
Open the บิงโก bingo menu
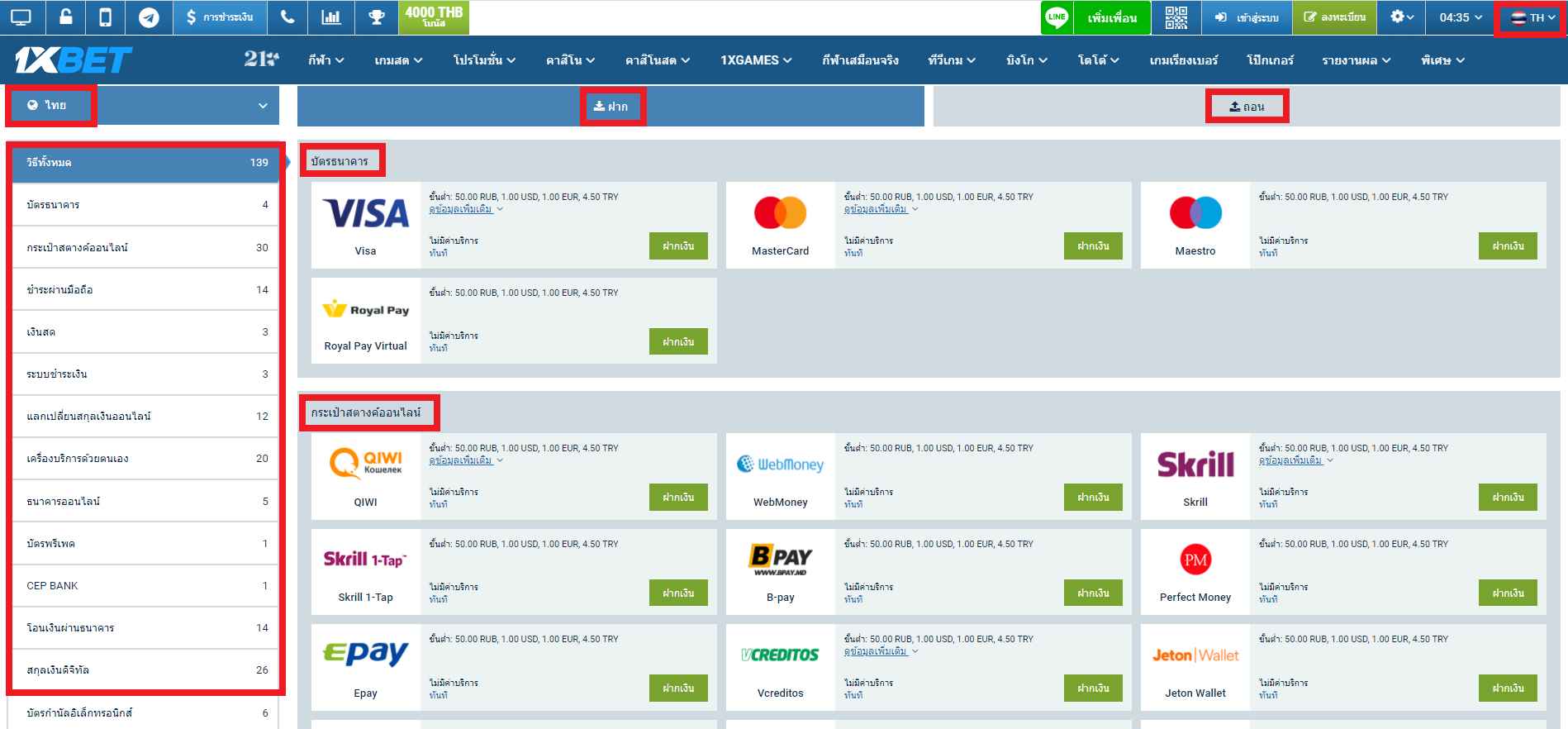(x=1027, y=60)
